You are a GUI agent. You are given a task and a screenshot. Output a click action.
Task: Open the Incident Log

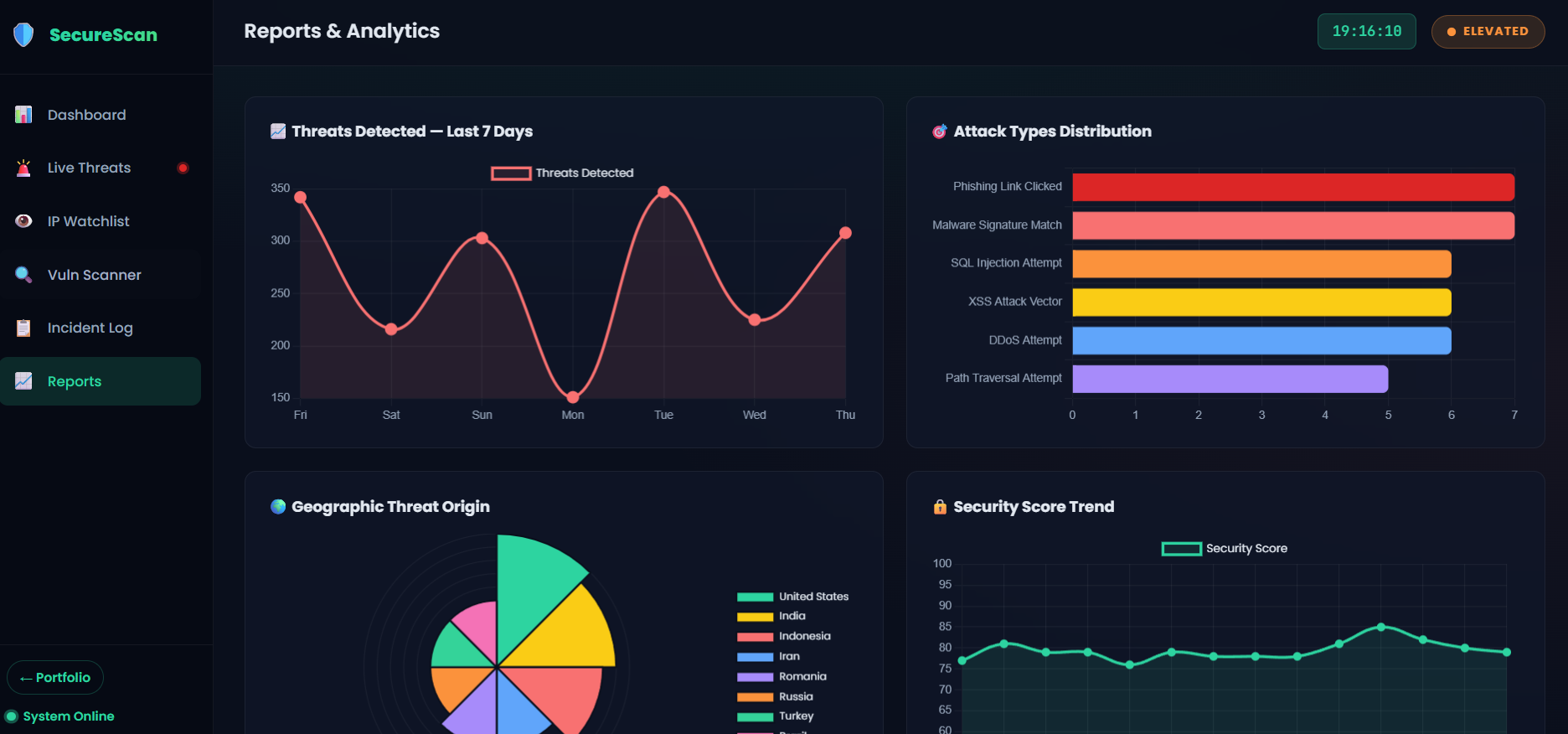[101, 328]
